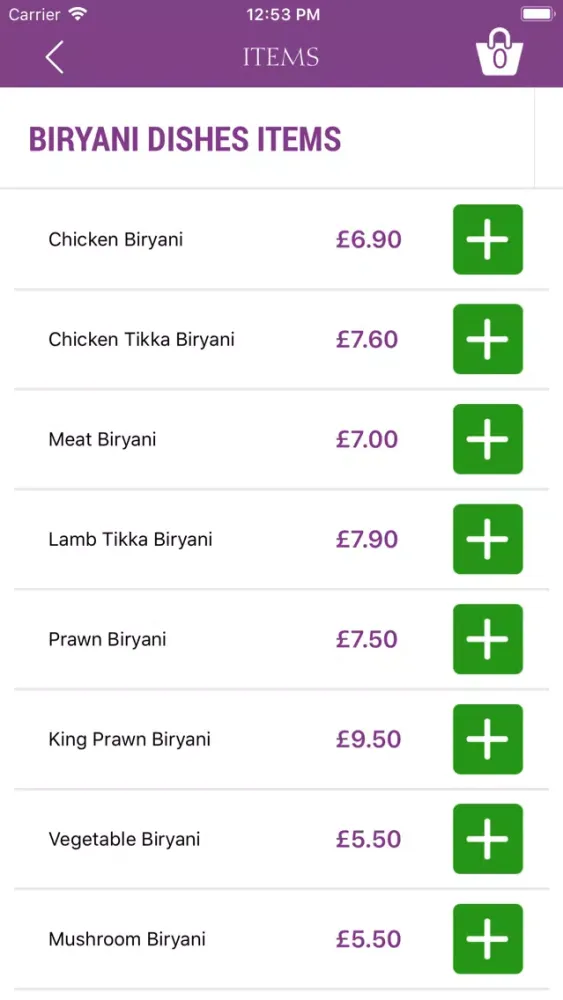The width and height of the screenshot is (563, 1000).
Task: Tap the ITEMS header title
Action: coord(281,57)
